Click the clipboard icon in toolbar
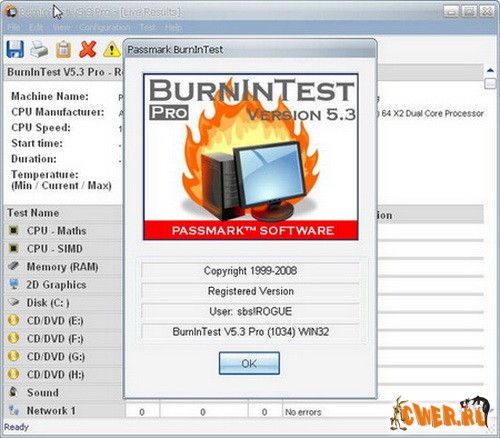Screen dimensions: 500x438 pos(63,49)
